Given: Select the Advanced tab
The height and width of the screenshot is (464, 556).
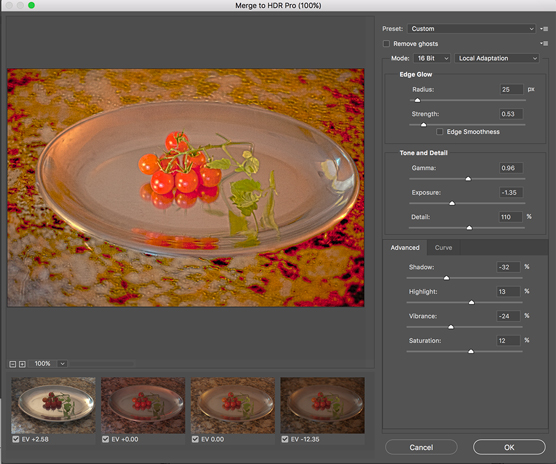Looking at the screenshot, I should (405, 247).
